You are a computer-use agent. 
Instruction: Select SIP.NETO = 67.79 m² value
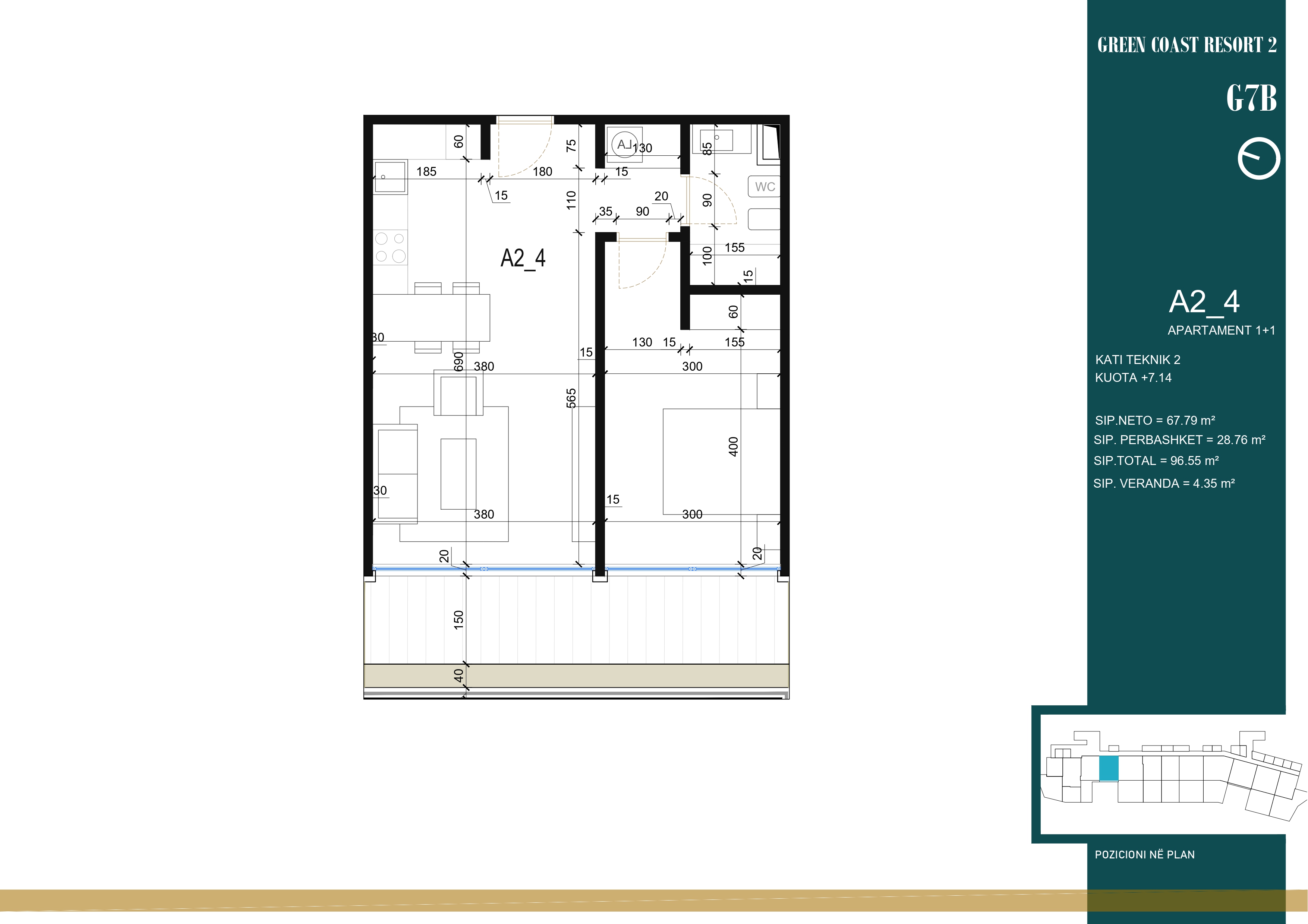[1155, 420]
